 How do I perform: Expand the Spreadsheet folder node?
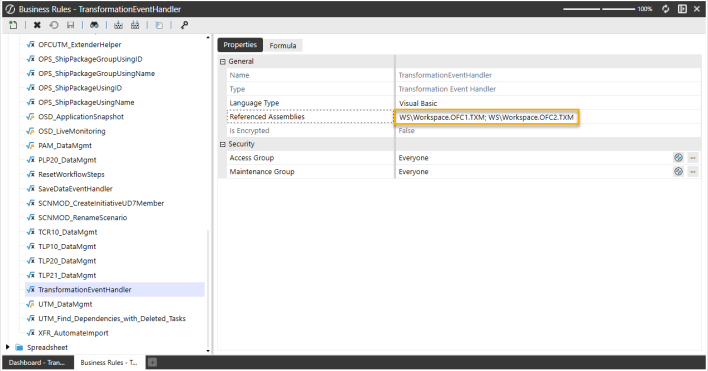[x=8, y=347]
